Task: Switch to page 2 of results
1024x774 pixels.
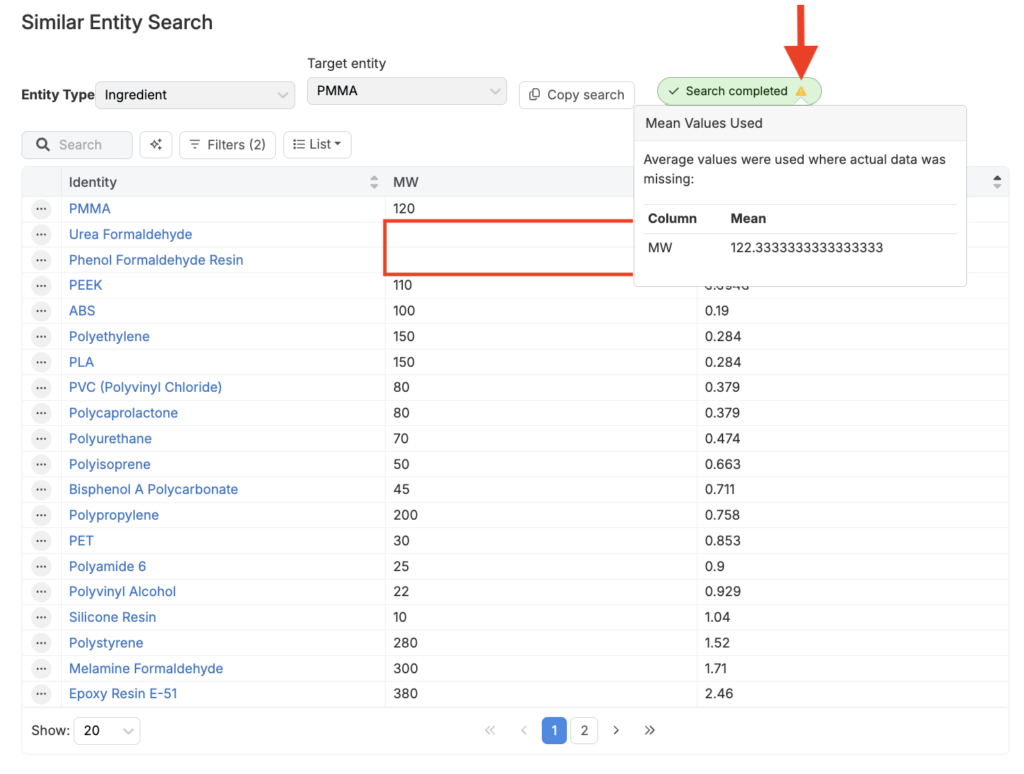Action: (584, 731)
